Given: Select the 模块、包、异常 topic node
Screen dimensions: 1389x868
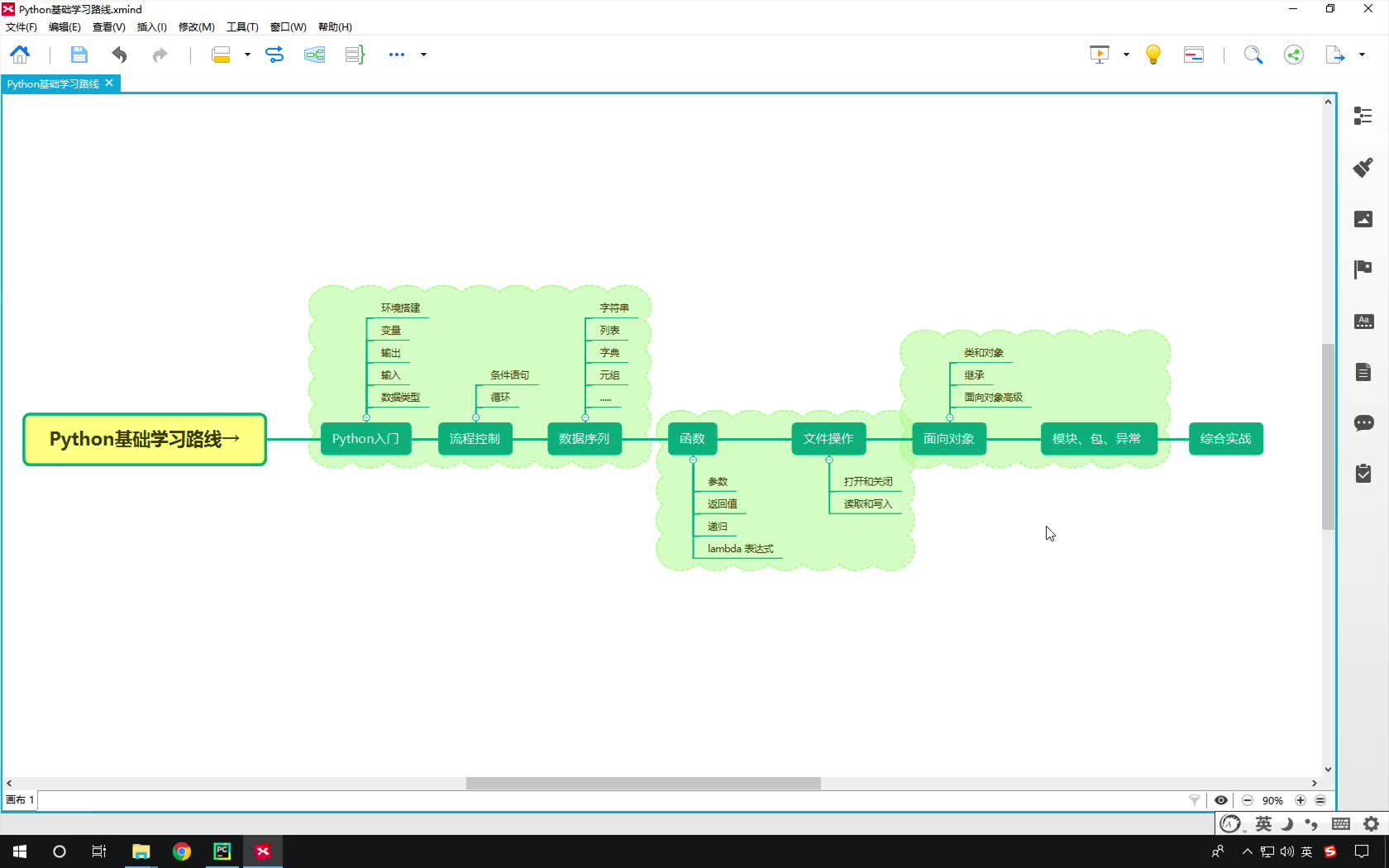Looking at the screenshot, I should (1098, 439).
